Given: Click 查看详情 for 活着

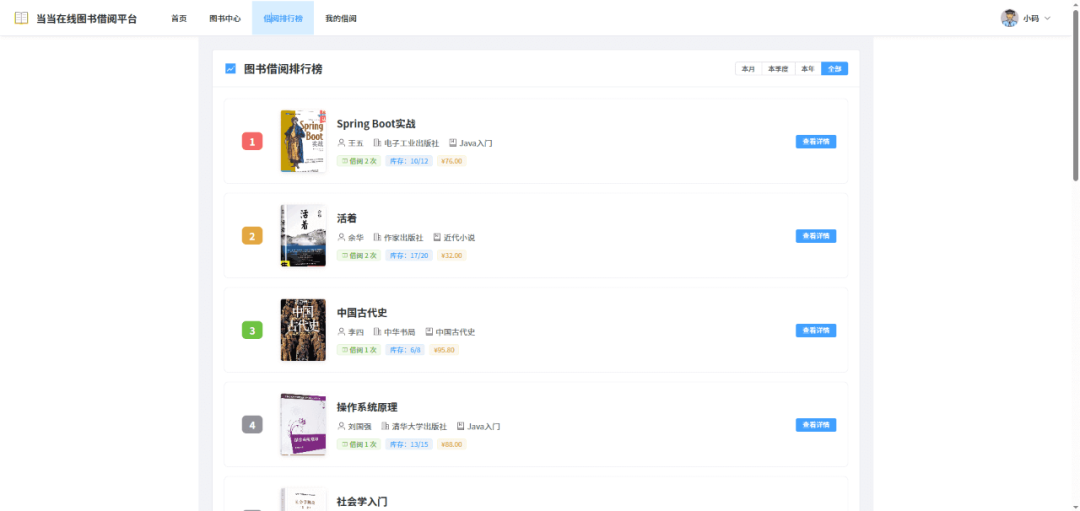Looking at the screenshot, I should [x=816, y=236].
